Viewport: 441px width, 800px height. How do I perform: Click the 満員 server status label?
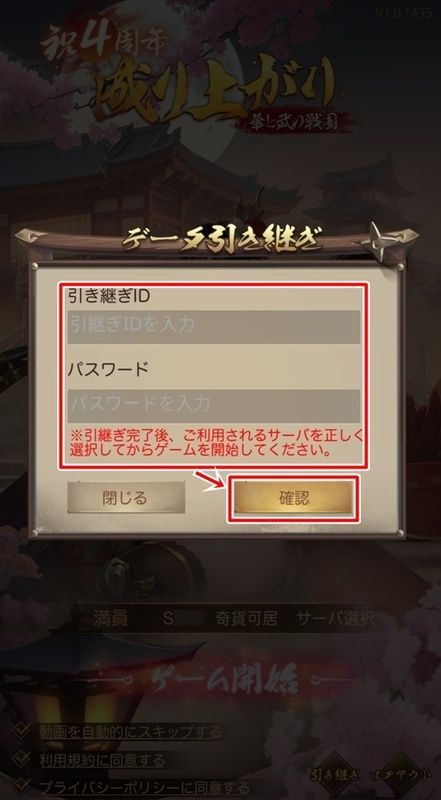[110, 618]
